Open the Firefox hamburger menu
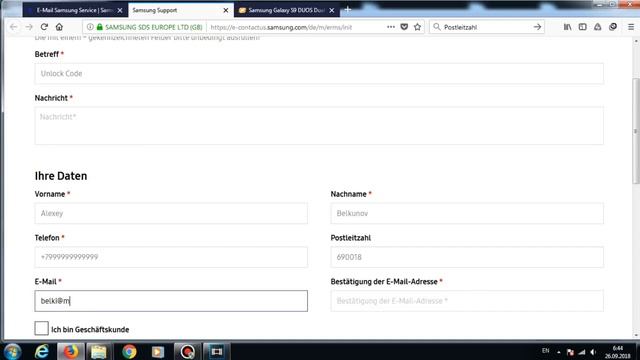This screenshot has width=640, height=360. (631, 27)
